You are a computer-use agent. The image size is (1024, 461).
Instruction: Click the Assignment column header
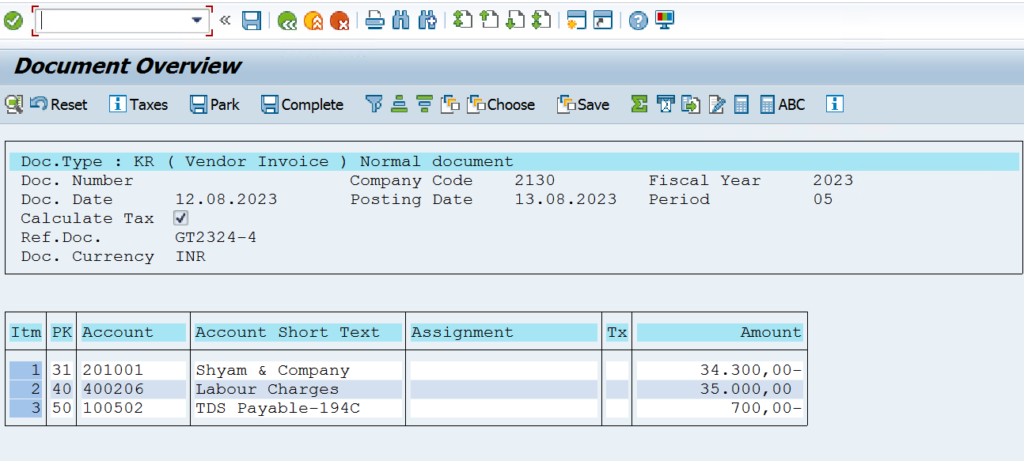point(504,332)
